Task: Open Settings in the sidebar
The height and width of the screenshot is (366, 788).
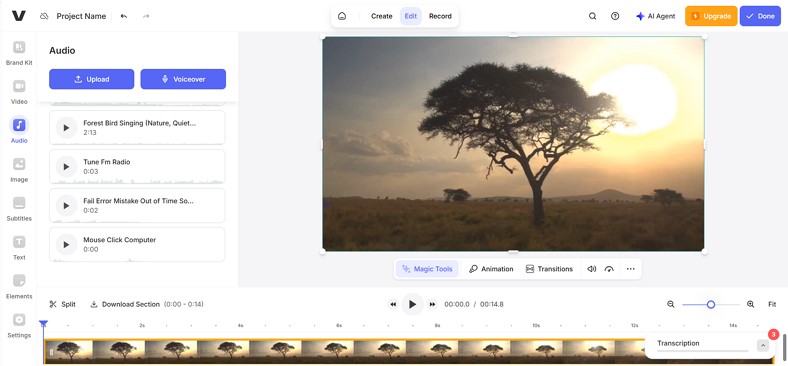Action: click(x=19, y=325)
